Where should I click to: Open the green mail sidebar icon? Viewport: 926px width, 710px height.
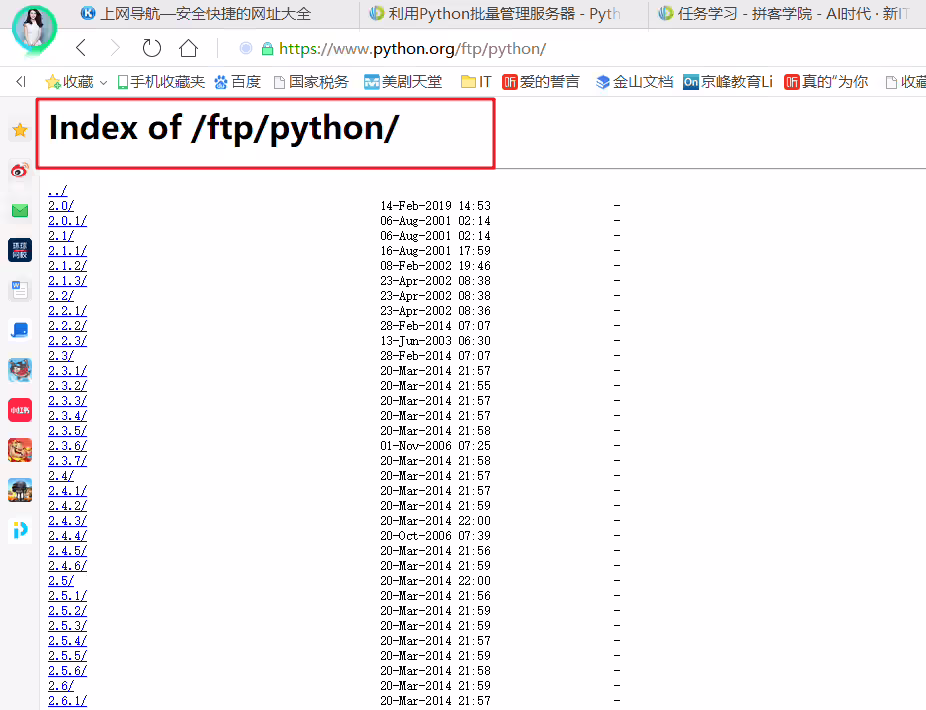pyautogui.click(x=20, y=210)
